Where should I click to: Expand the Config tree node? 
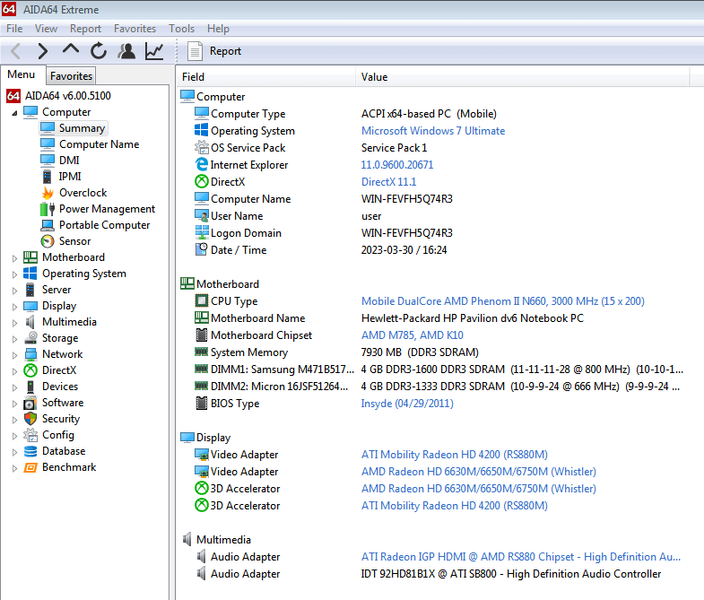(14, 436)
